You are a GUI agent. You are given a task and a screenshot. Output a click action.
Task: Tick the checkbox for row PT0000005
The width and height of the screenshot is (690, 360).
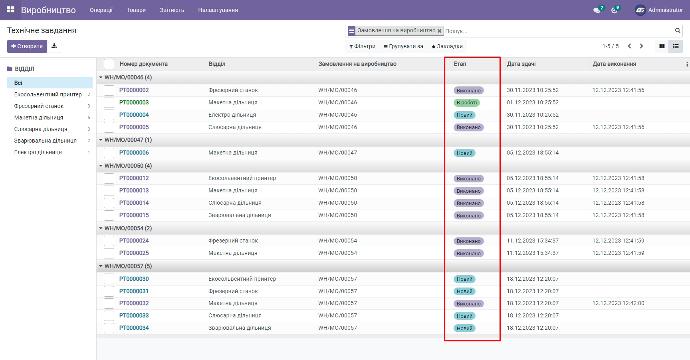click(109, 127)
